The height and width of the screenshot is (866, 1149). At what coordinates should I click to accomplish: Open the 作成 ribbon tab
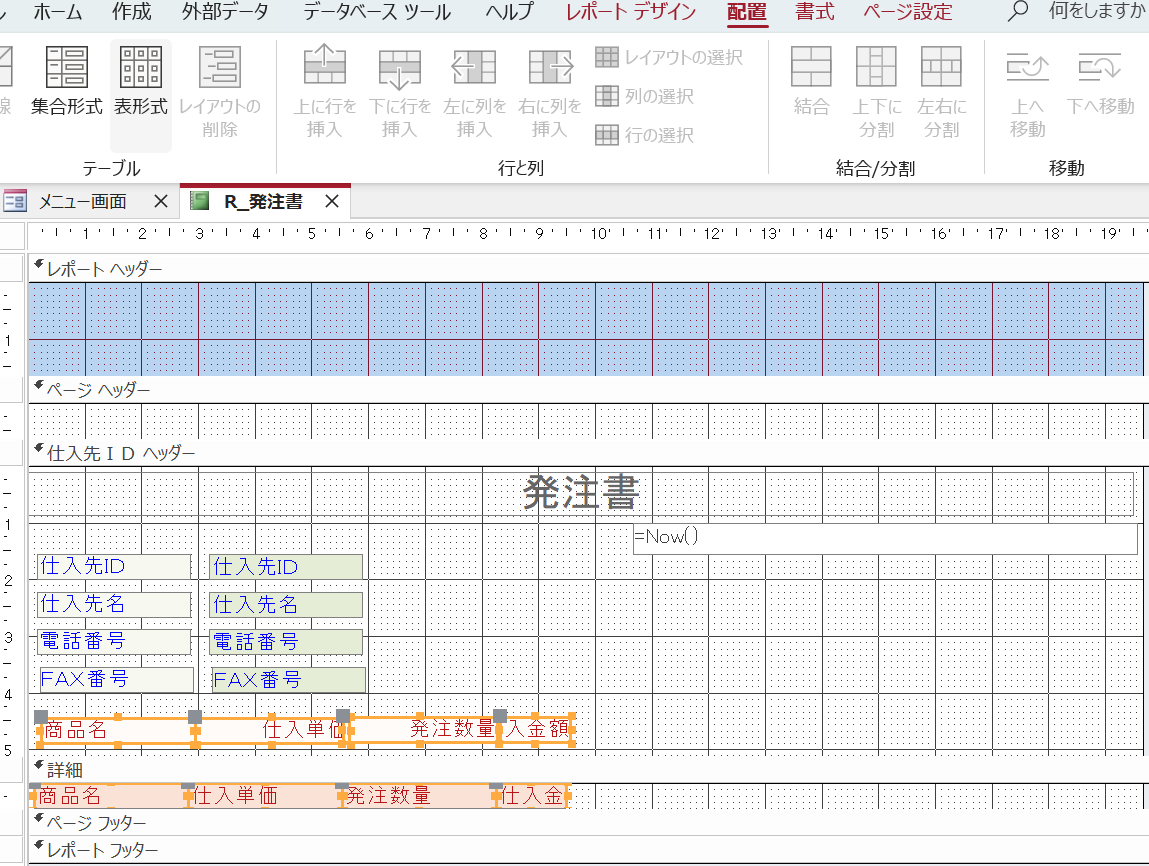tap(132, 11)
